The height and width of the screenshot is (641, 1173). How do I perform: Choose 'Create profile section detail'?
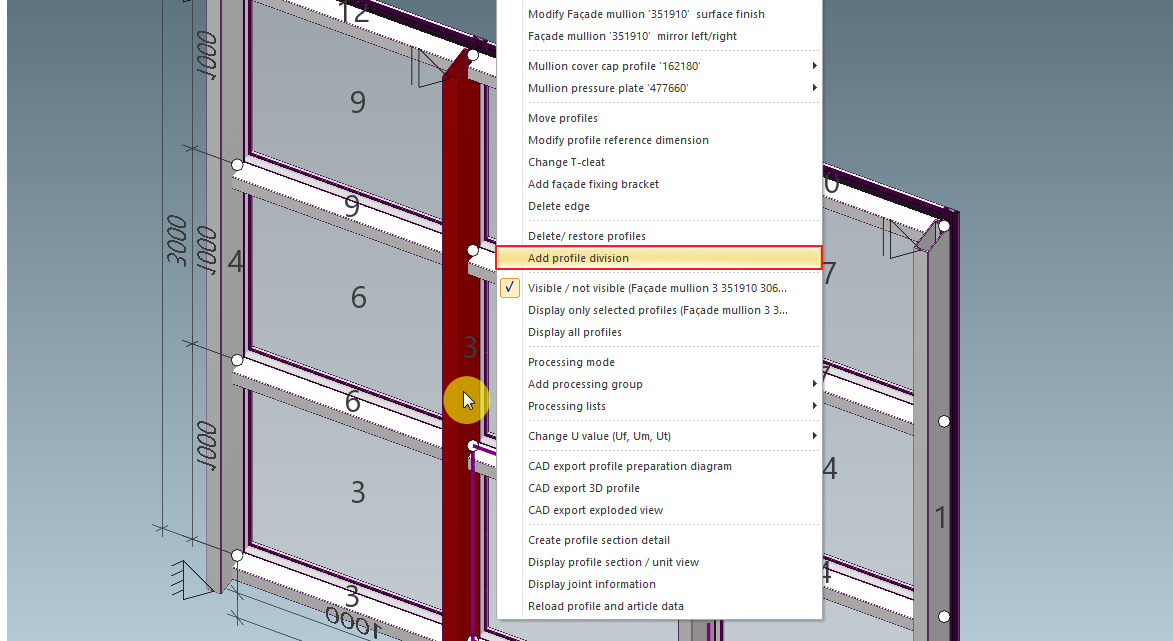(598, 540)
